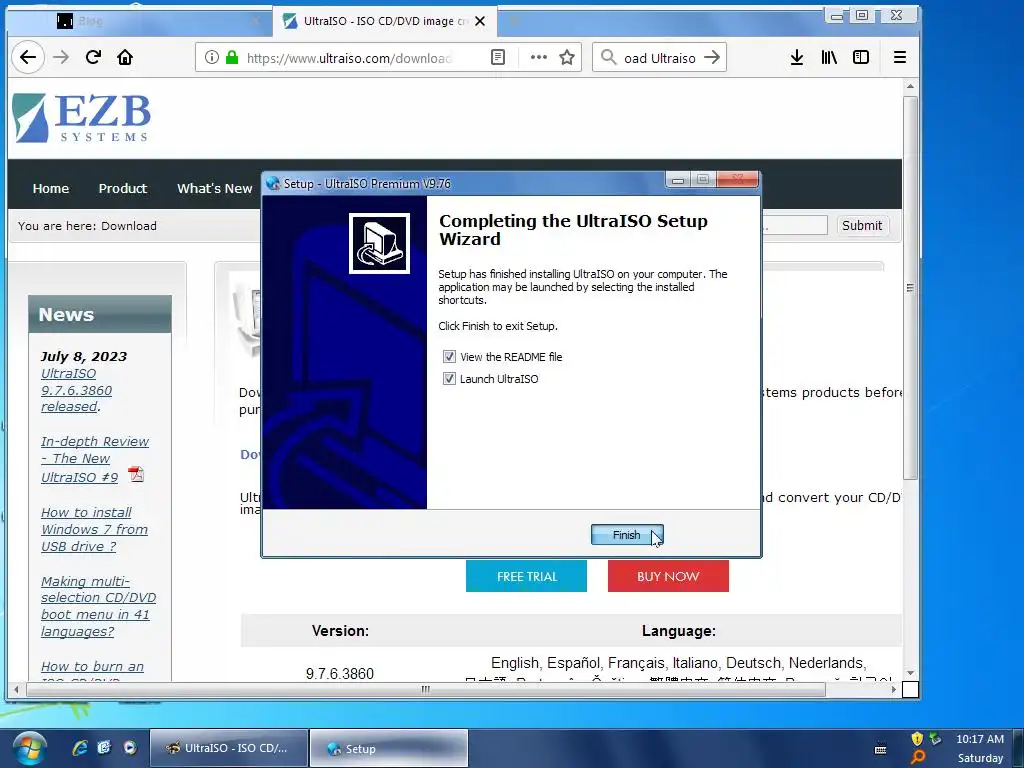This screenshot has height=768, width=1024.
Task: Open browser home page icon
Action: (x=125, y=57)
